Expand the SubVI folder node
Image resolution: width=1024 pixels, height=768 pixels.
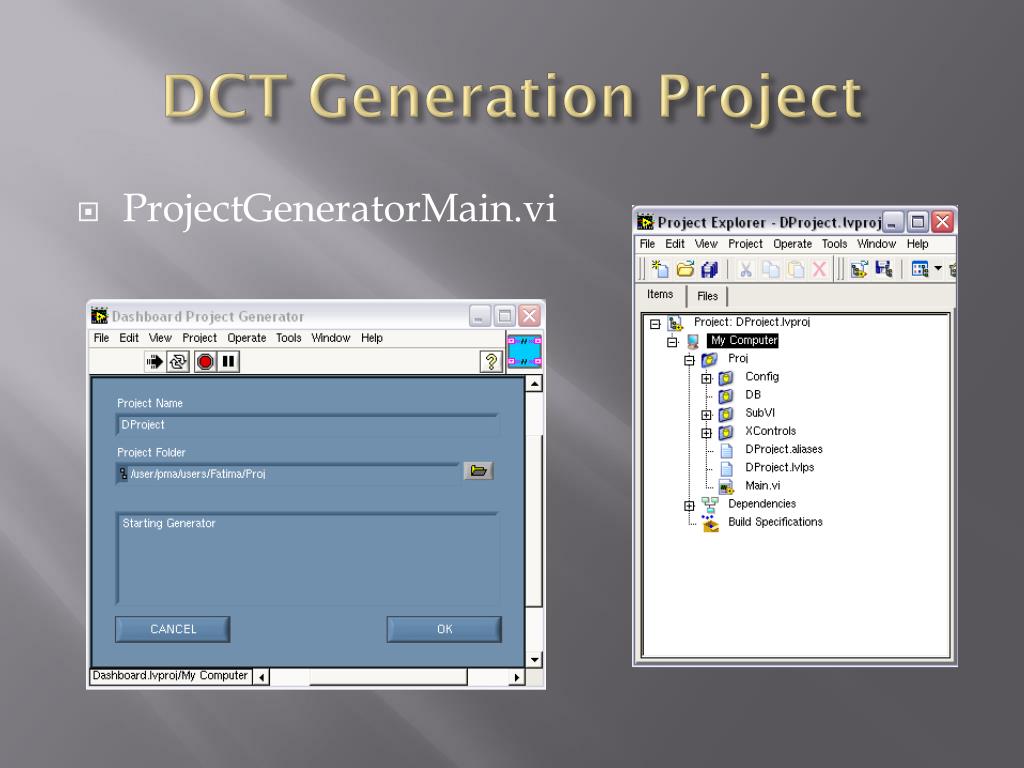pos(707,415)
